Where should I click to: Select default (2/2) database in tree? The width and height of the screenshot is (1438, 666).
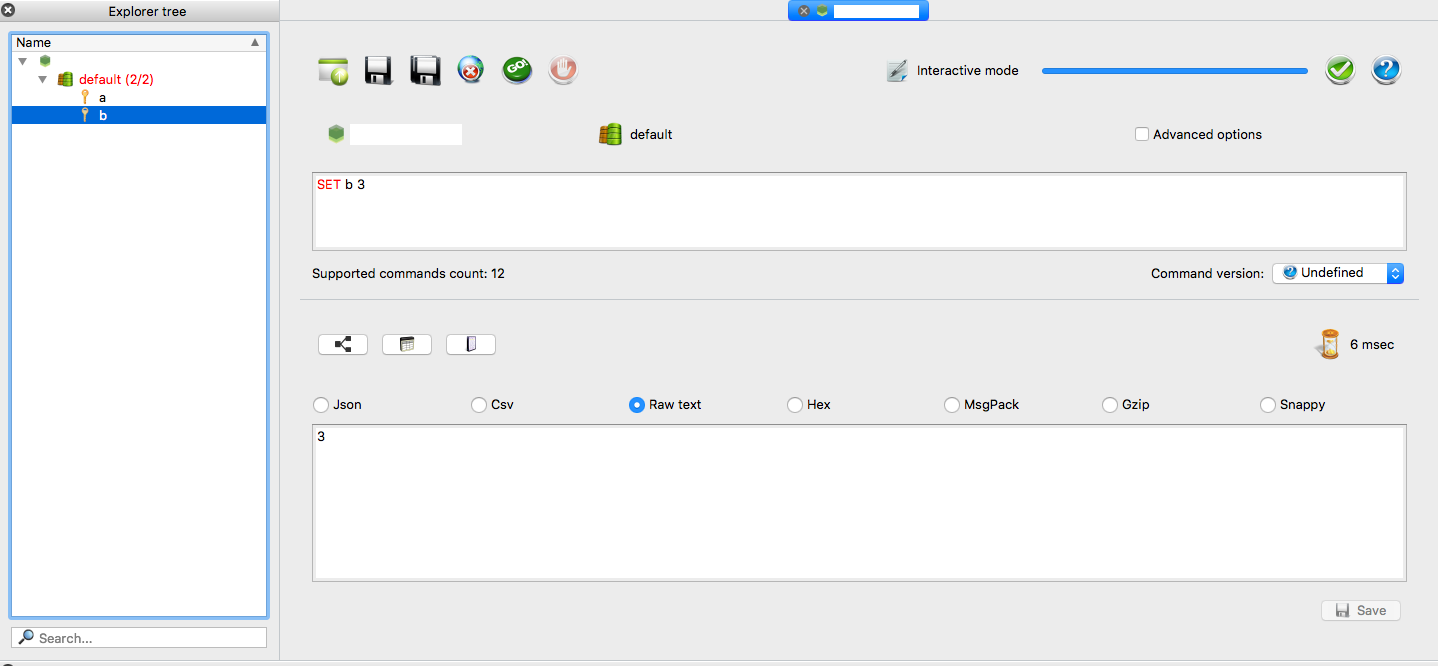tap(116, 79)
